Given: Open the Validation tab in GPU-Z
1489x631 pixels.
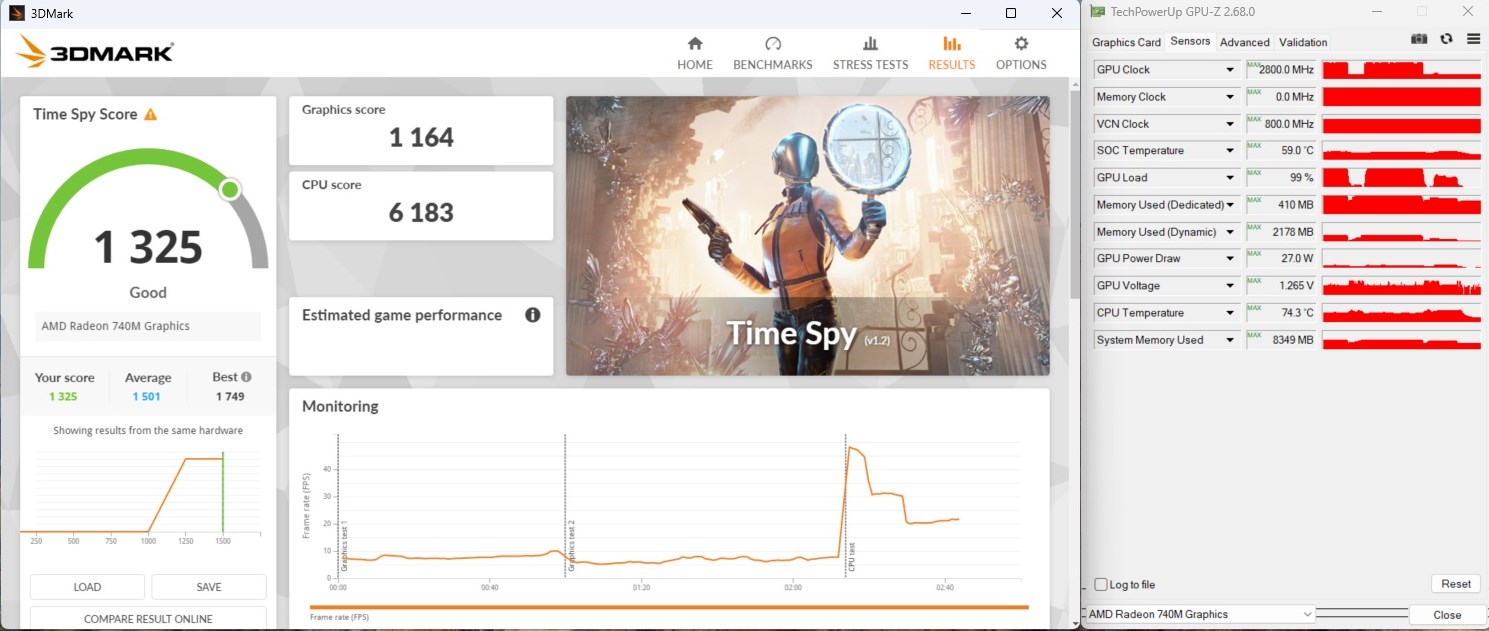Looking at the screenshot, I should coord(1303,42).
